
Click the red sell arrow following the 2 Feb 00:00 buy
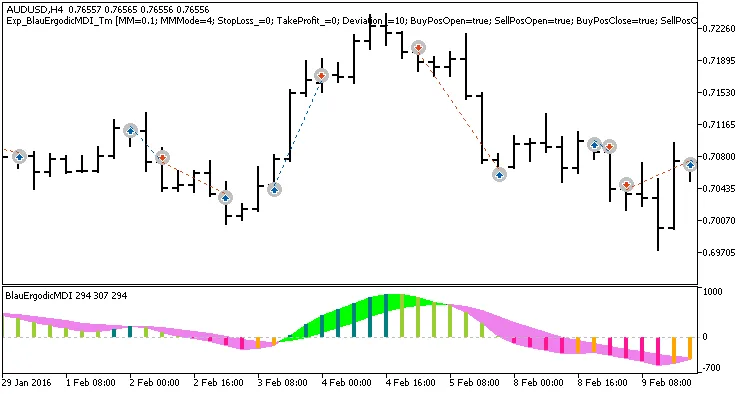coord(163,157)
